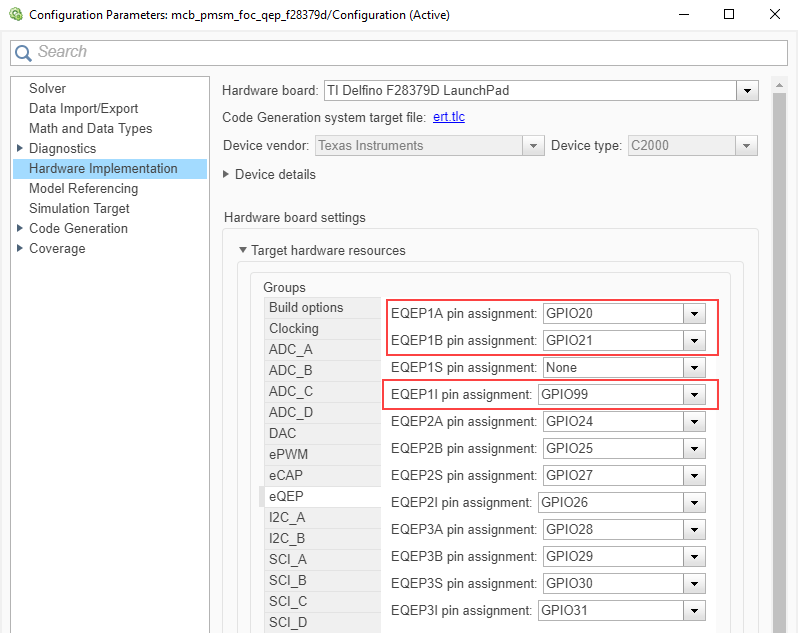Switch to the Clocking group

click(294, 328)
